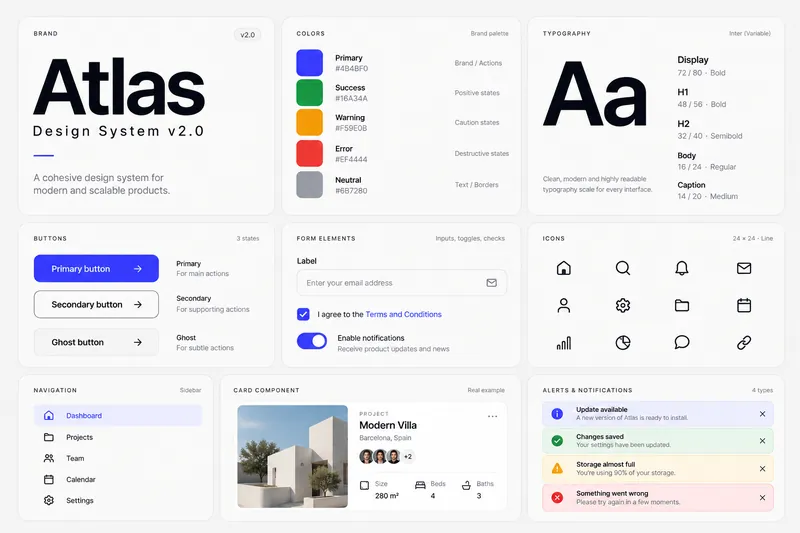Screen dimensions: 800x533
Task: Click the Modern Villa title
Action: 388,425
